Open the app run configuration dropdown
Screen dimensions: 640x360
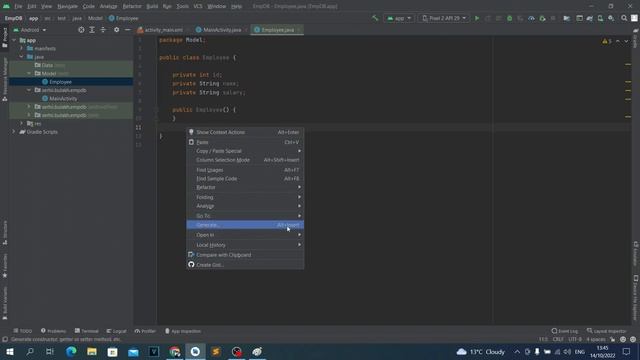click(399, 18)
